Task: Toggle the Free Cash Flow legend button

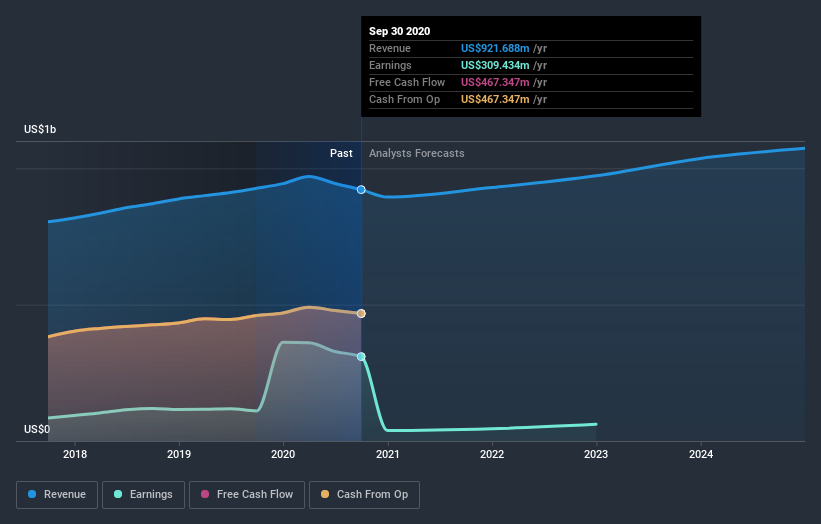Action: (x=247, y=495)
